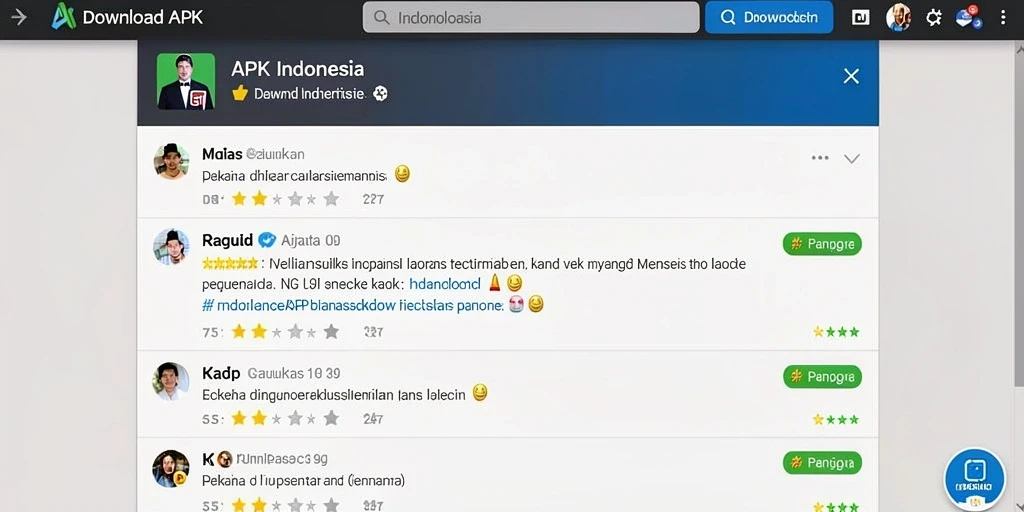The image size is (1024, 512).
Task: Open the notifications icon with the red badge
Action: 968,16
